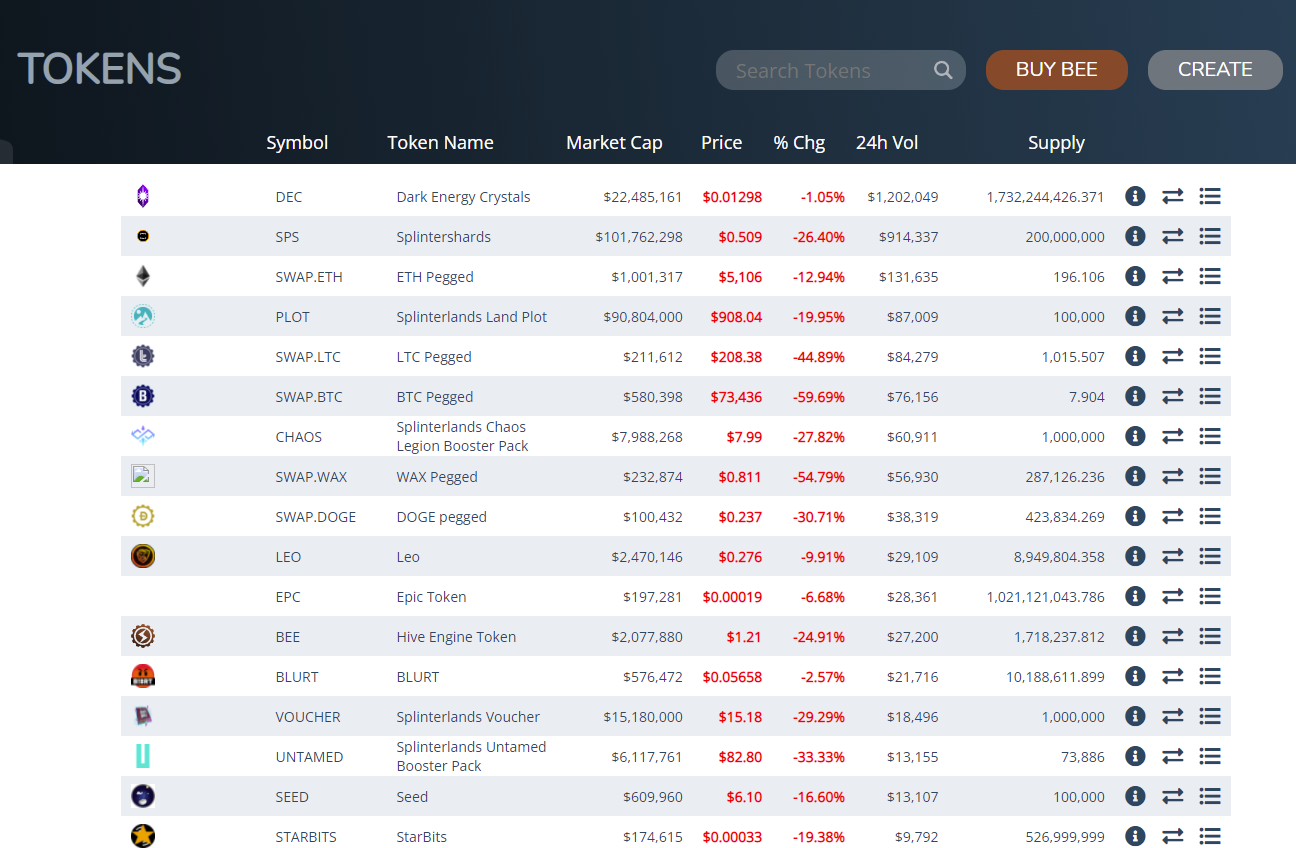Screen dimensions: 1296x848
Task: Sort by Supply column header
Action: pyautogui.click(x=1056, y=143)
